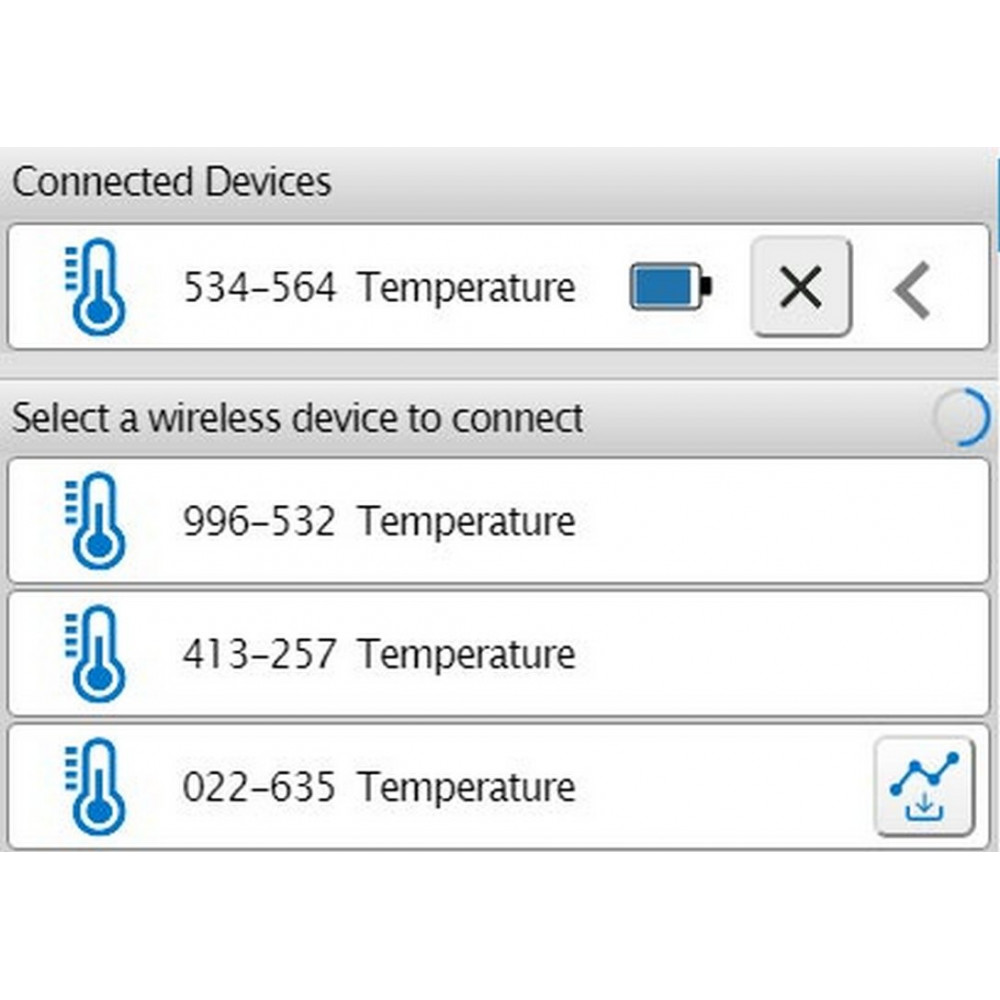
Task: Check the battery level indicator icon
Action: pyautogui.click(x=670, y=288)
